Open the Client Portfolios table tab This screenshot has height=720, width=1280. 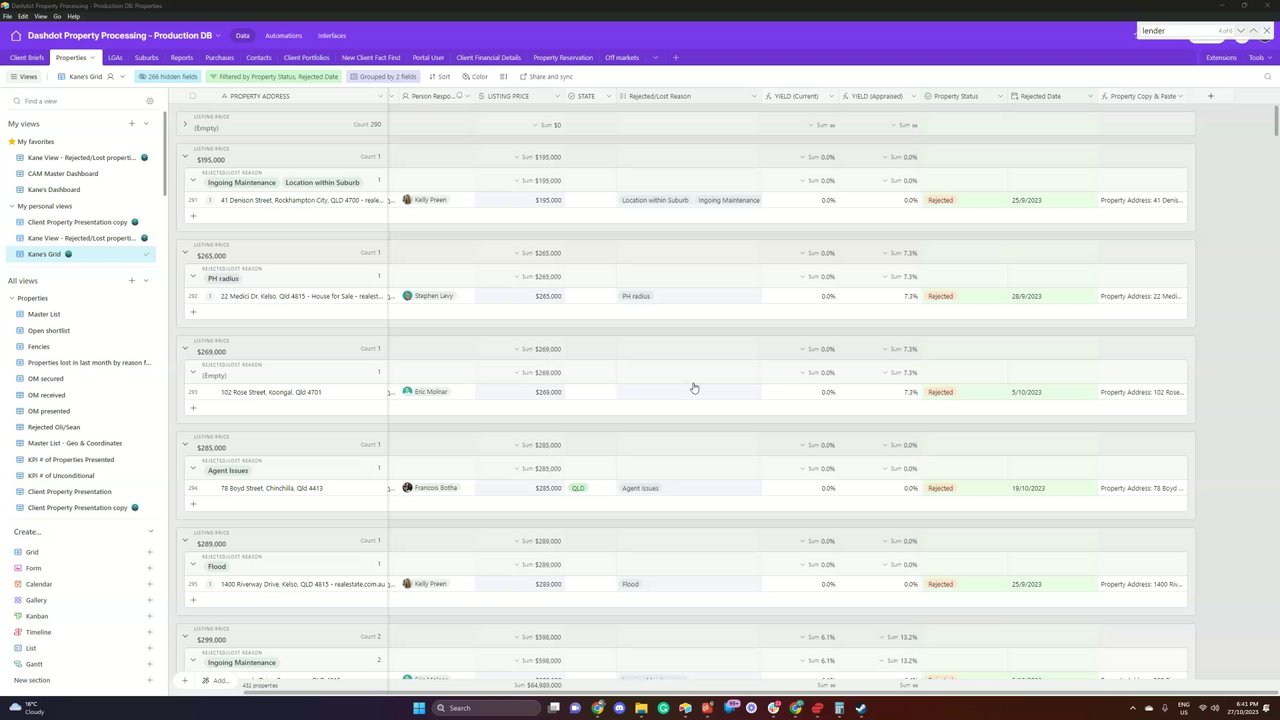[306, 58]
